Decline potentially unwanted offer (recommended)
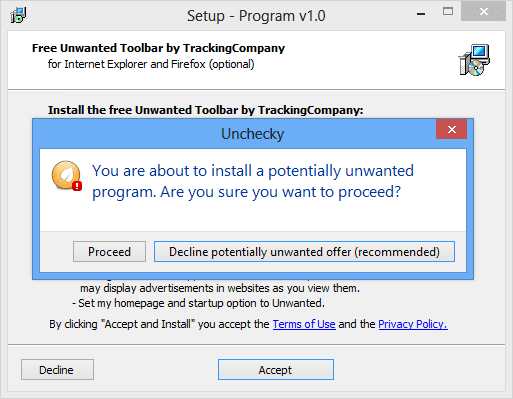 [304, 252]
